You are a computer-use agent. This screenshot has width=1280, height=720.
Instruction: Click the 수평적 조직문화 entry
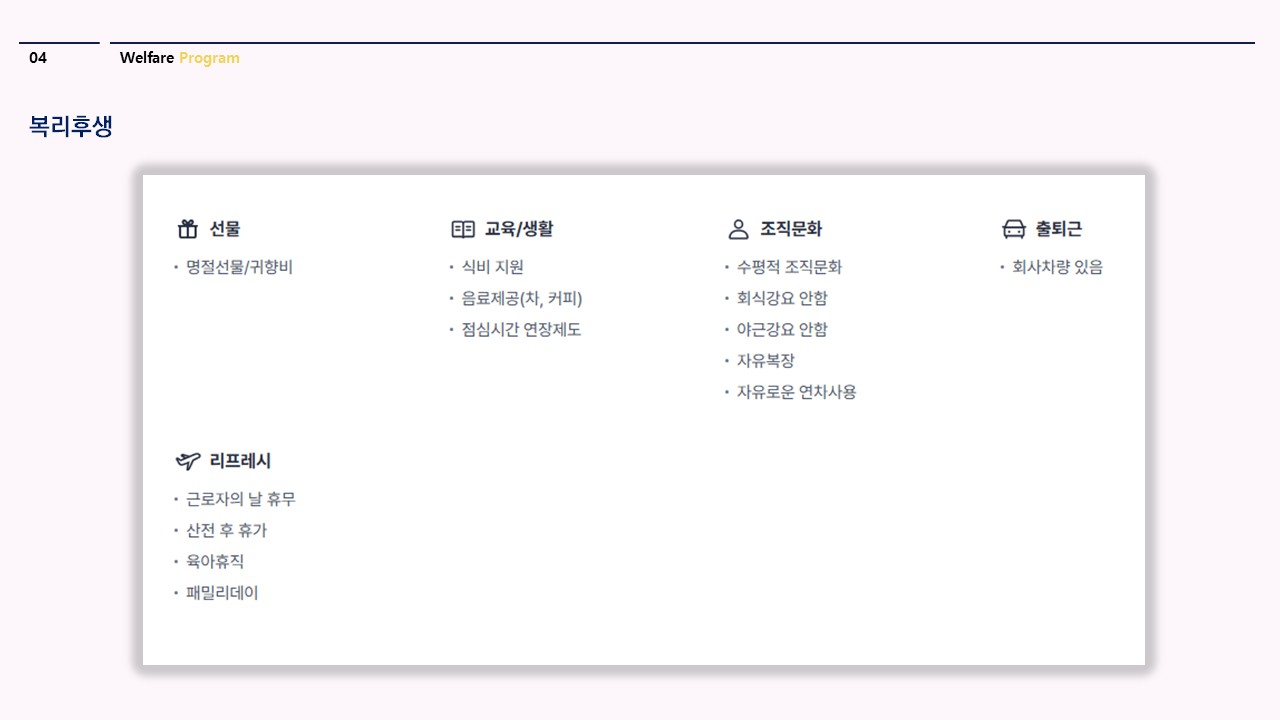[x=789, y=267]
